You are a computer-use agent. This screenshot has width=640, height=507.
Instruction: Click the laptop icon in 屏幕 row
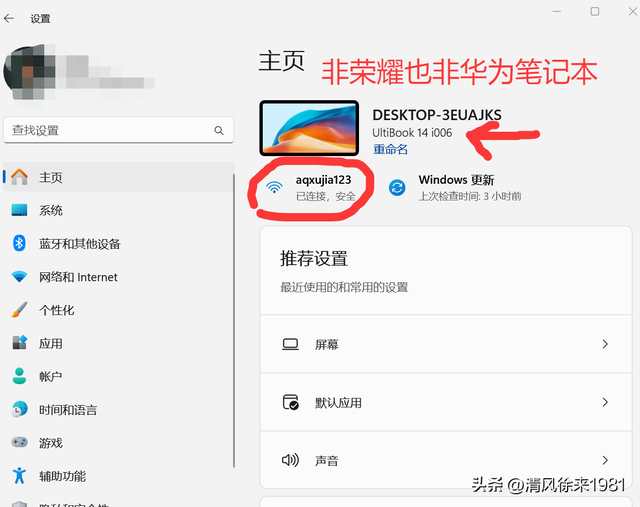(290, 344)
